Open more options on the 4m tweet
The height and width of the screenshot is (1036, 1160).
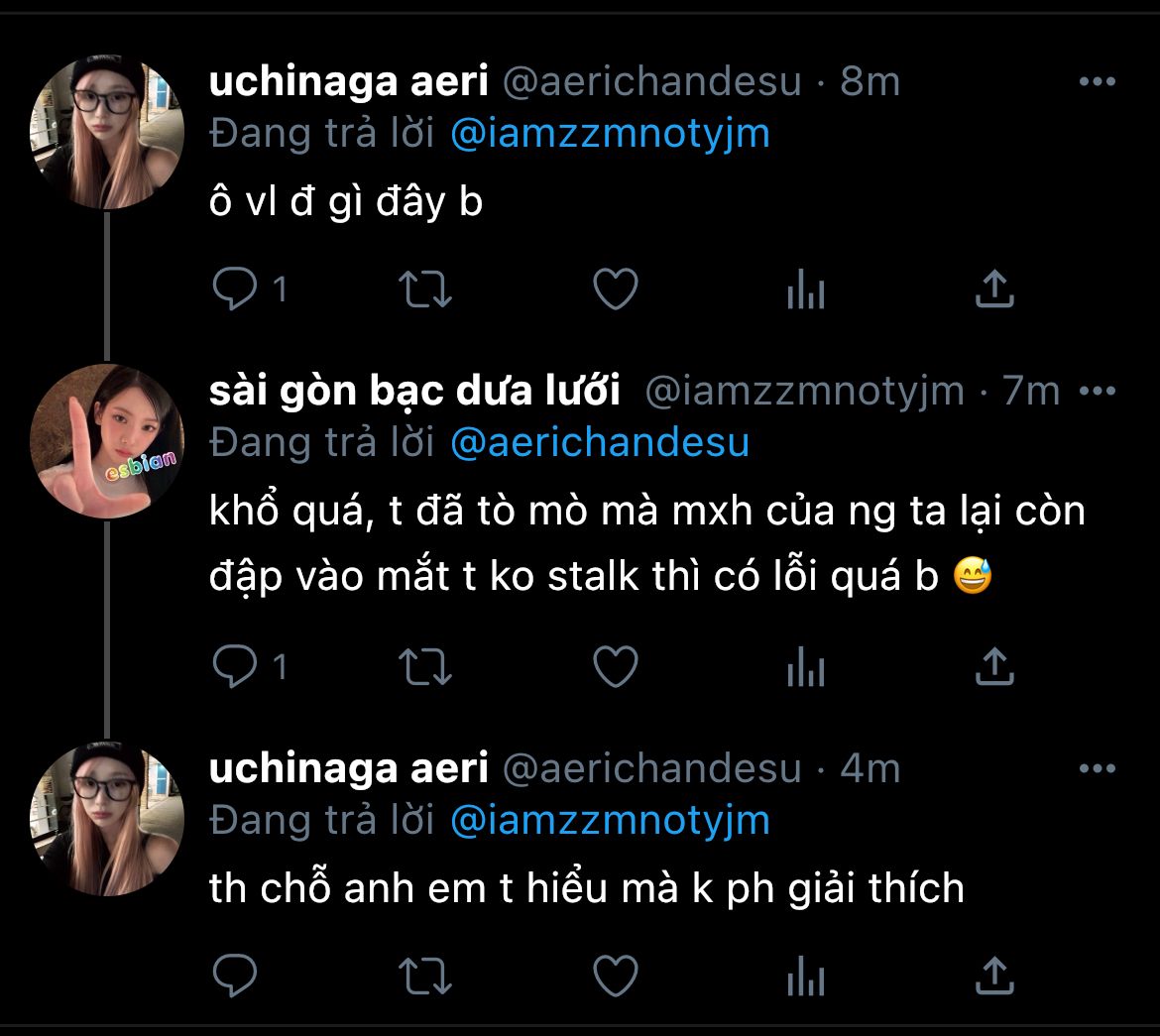click(x=1097, y=768)
